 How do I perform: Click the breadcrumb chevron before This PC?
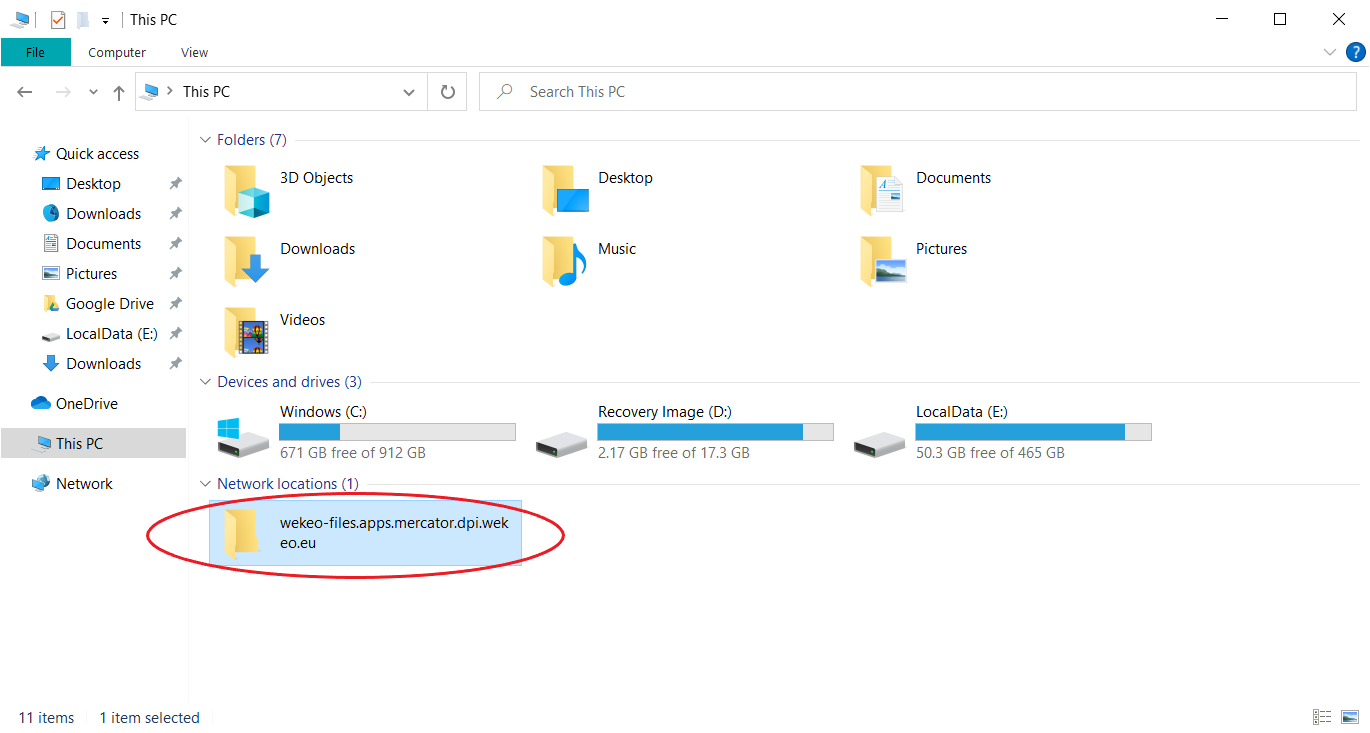(170, 92)
